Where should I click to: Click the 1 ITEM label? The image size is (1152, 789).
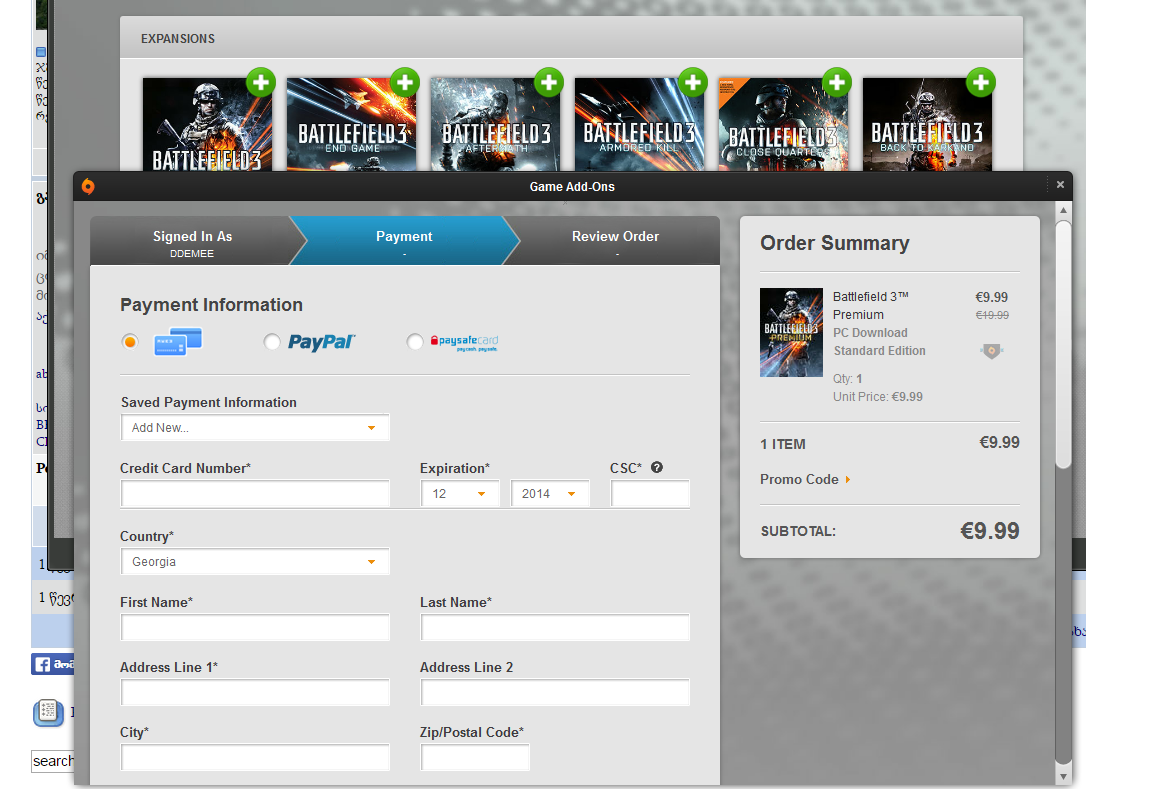(x=782, y=444)
